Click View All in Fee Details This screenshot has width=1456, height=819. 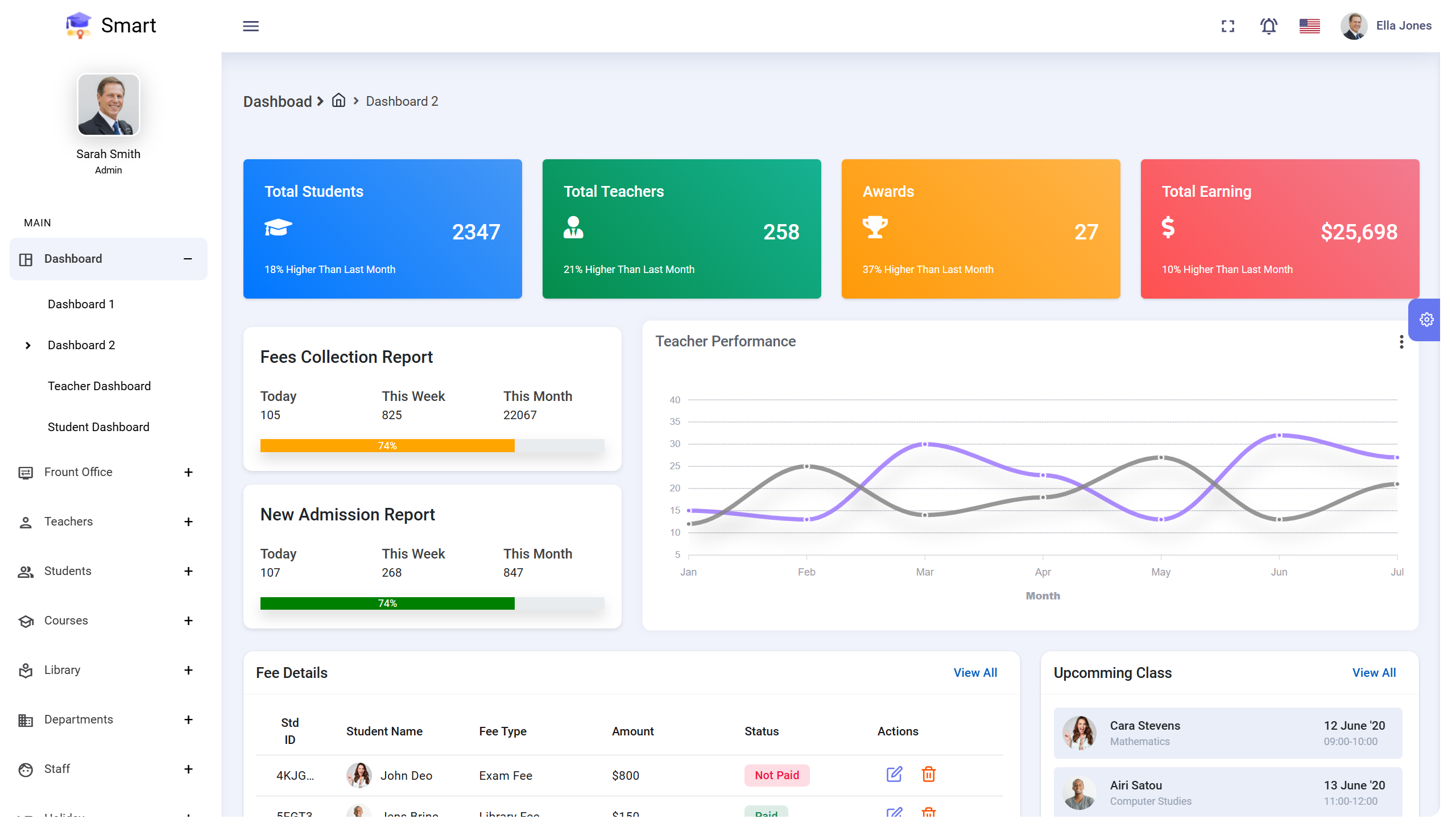(975, 672)
